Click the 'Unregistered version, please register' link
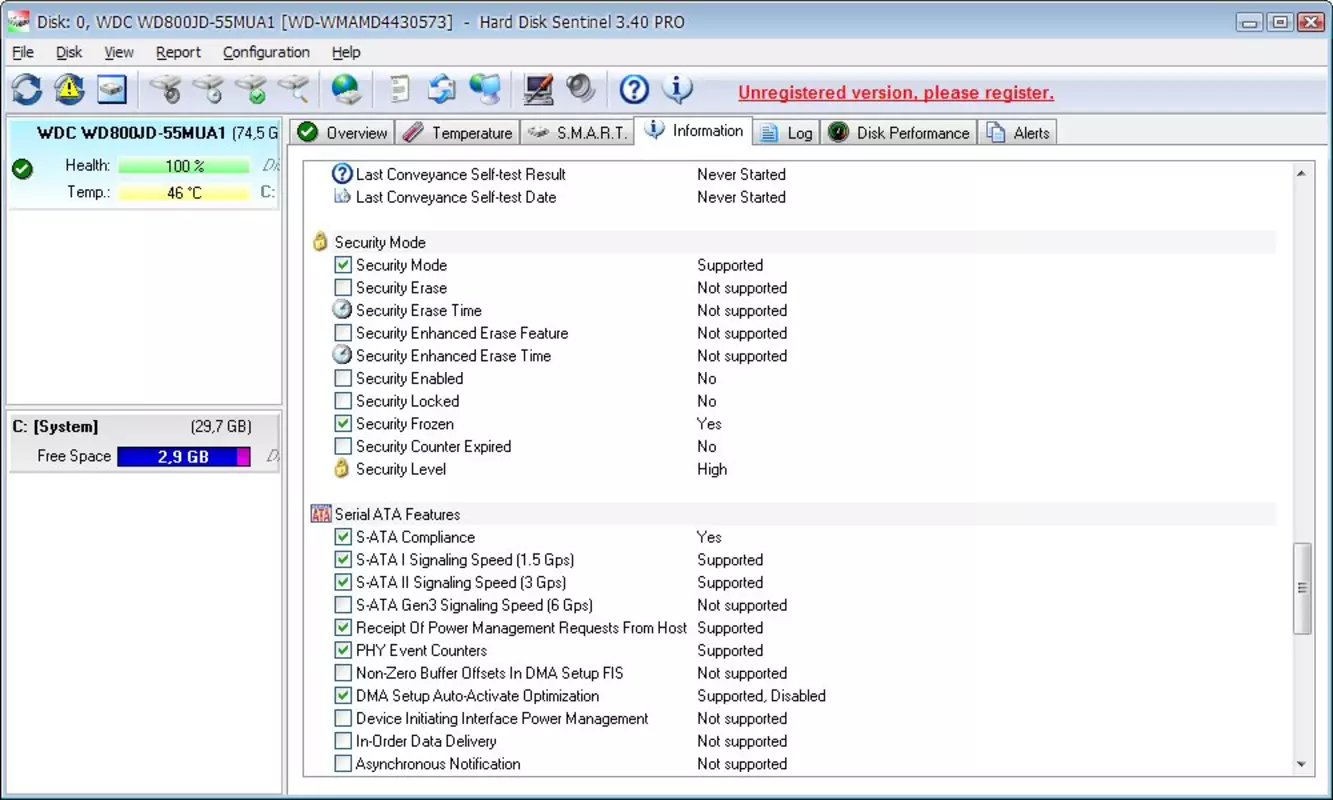Viewport: 1333px width, 800px height. click(896, 93)
